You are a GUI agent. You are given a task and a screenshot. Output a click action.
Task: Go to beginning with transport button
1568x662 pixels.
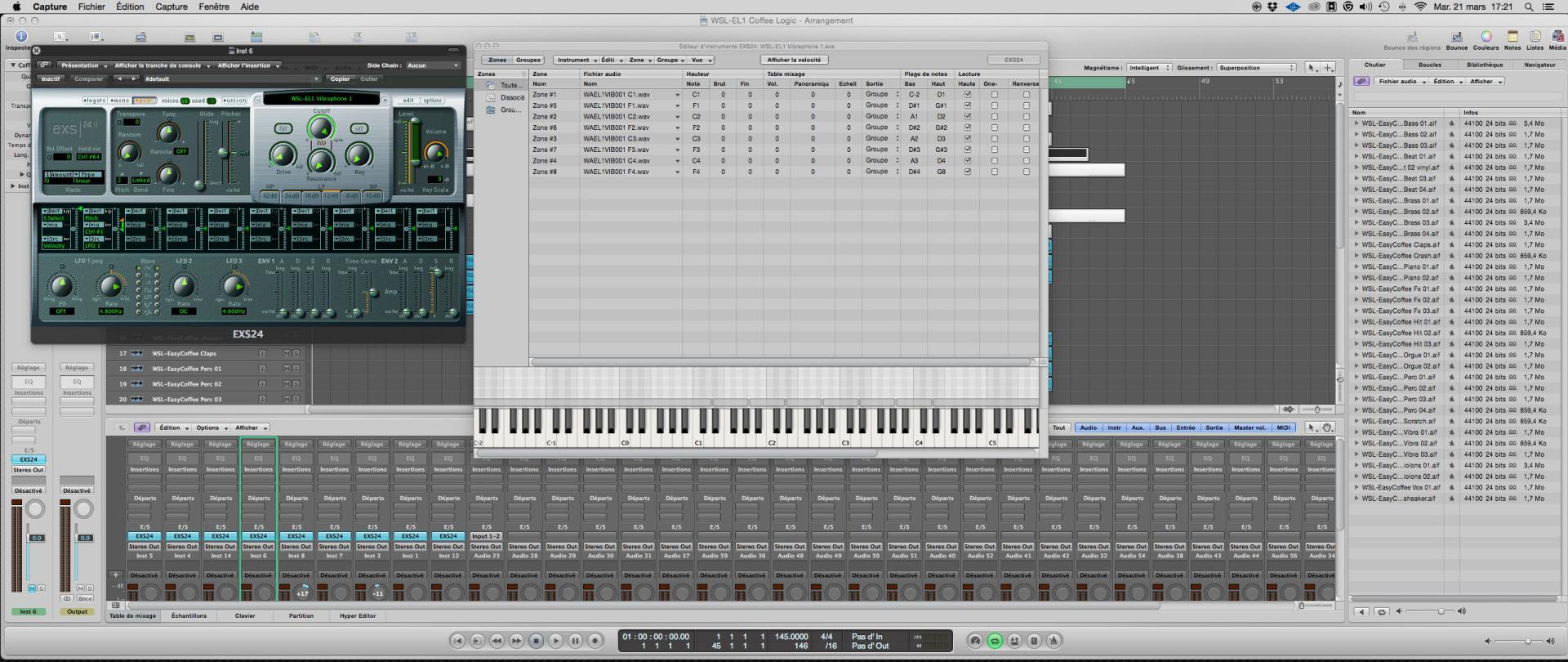coord(458,641)
